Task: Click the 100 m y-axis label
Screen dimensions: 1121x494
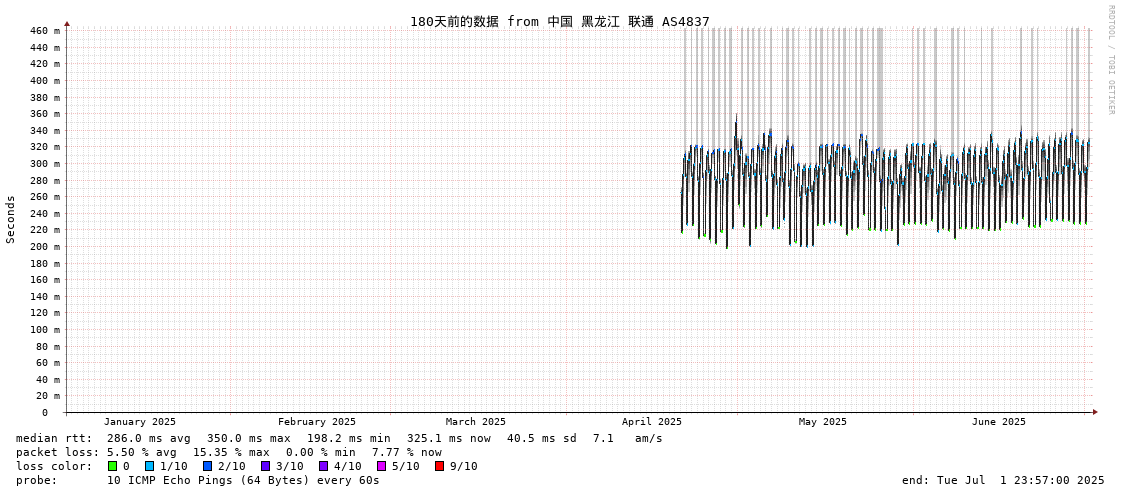Action: click(x=46, y=330)
